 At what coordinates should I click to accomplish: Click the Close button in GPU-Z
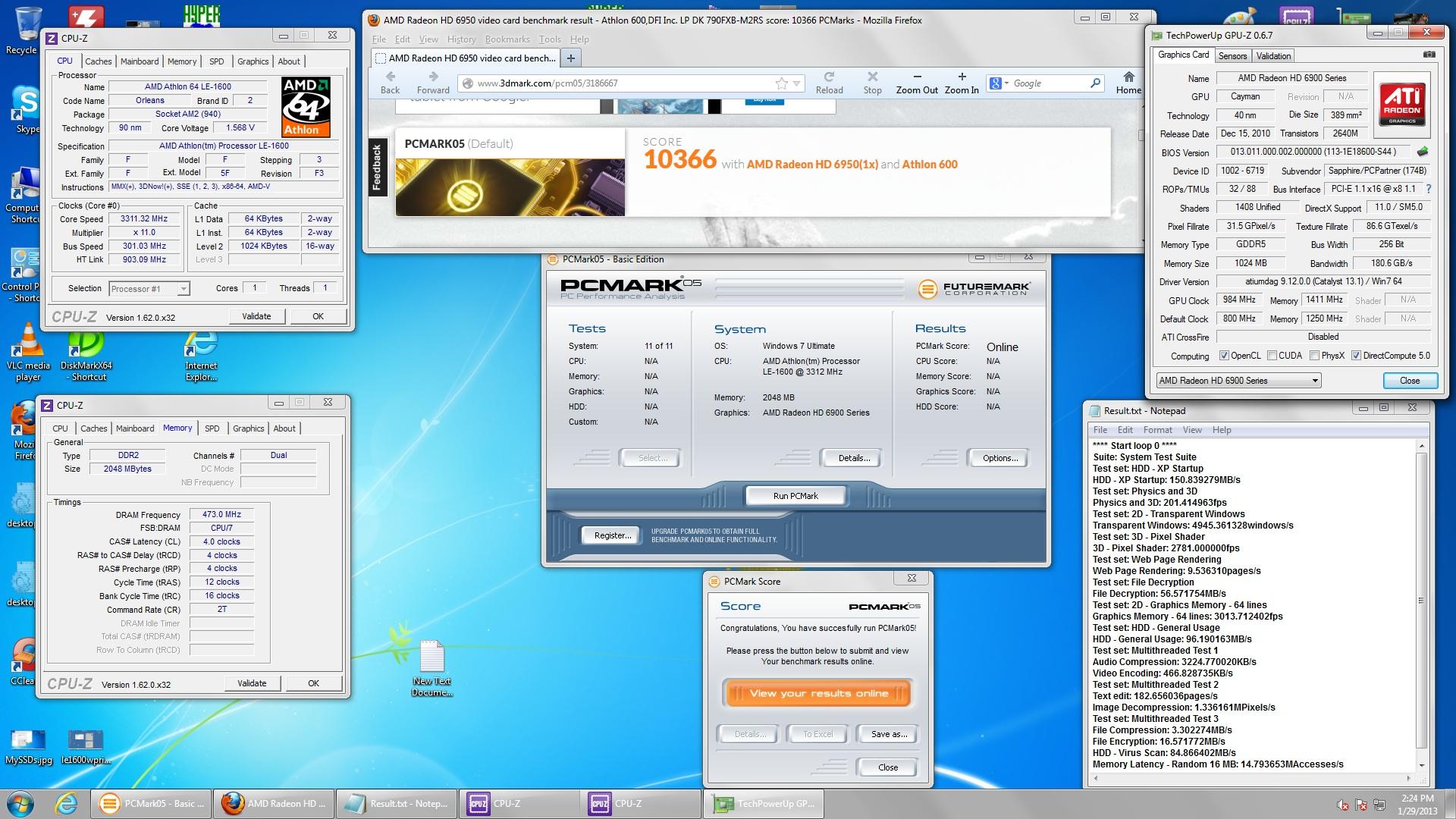(1409, 381)
